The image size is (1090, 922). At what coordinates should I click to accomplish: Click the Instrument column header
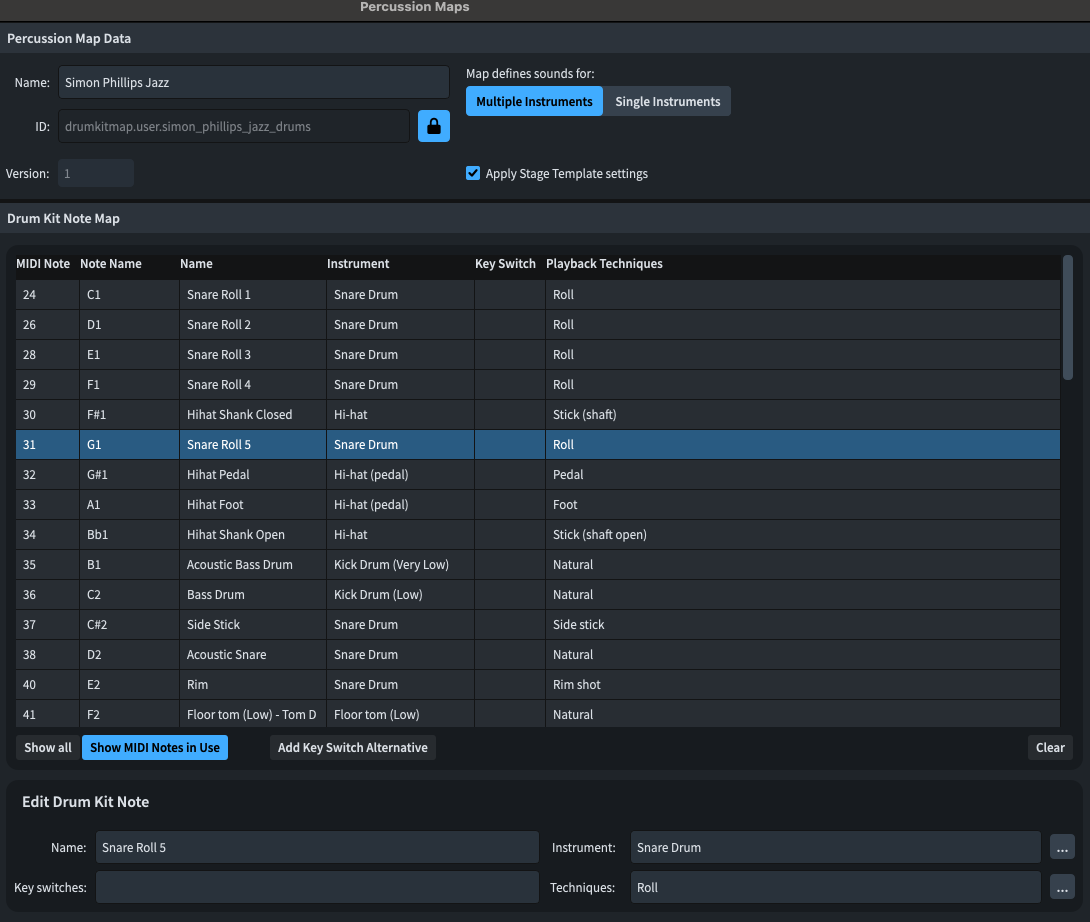[x=358, y=264]
